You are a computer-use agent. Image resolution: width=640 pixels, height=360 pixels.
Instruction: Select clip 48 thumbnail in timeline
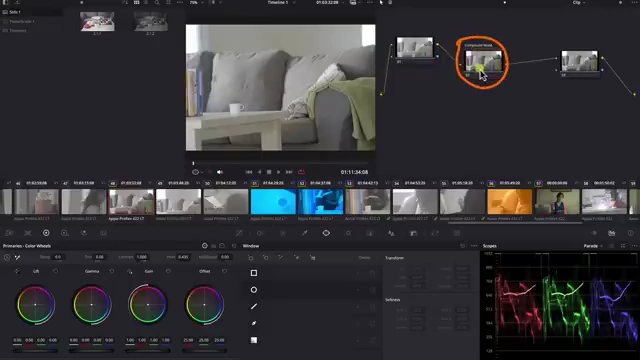131,201
